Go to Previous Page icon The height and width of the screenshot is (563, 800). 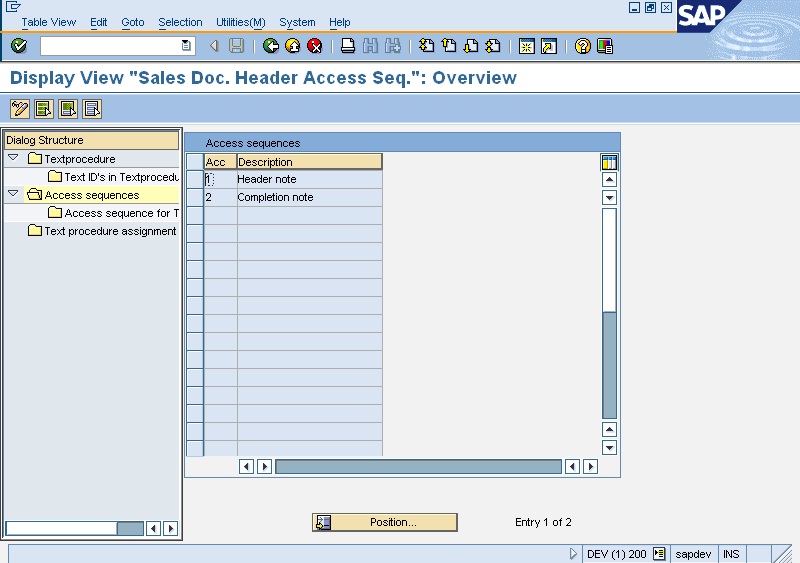[x=449, y=46]
